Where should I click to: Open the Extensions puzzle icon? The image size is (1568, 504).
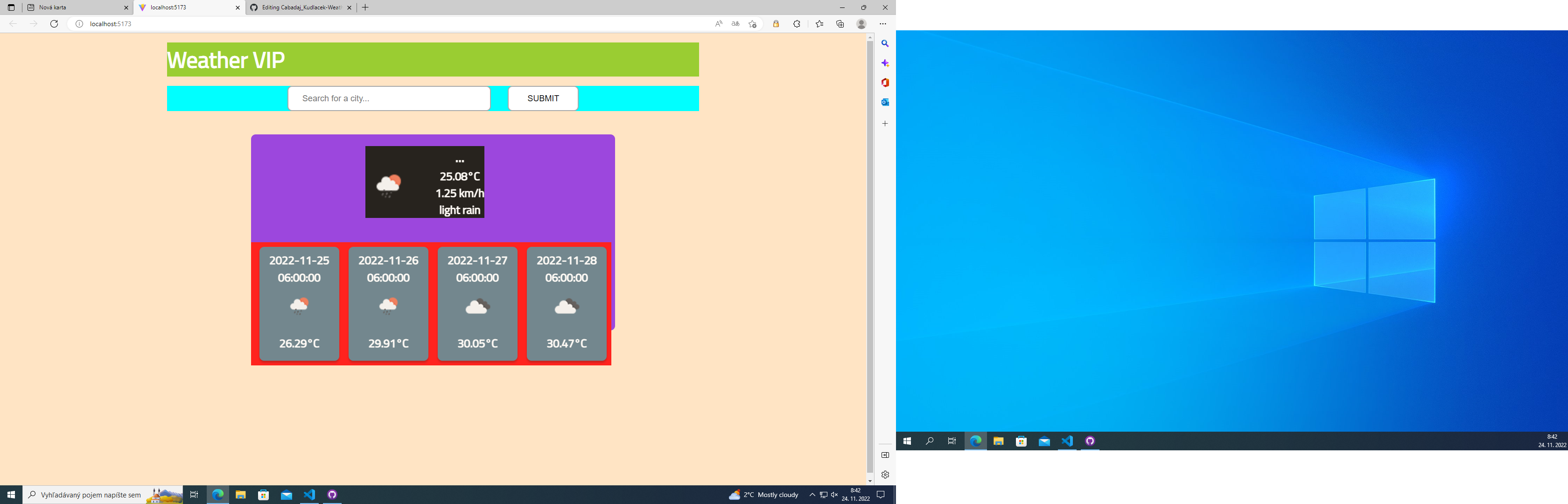pos(797,24)
